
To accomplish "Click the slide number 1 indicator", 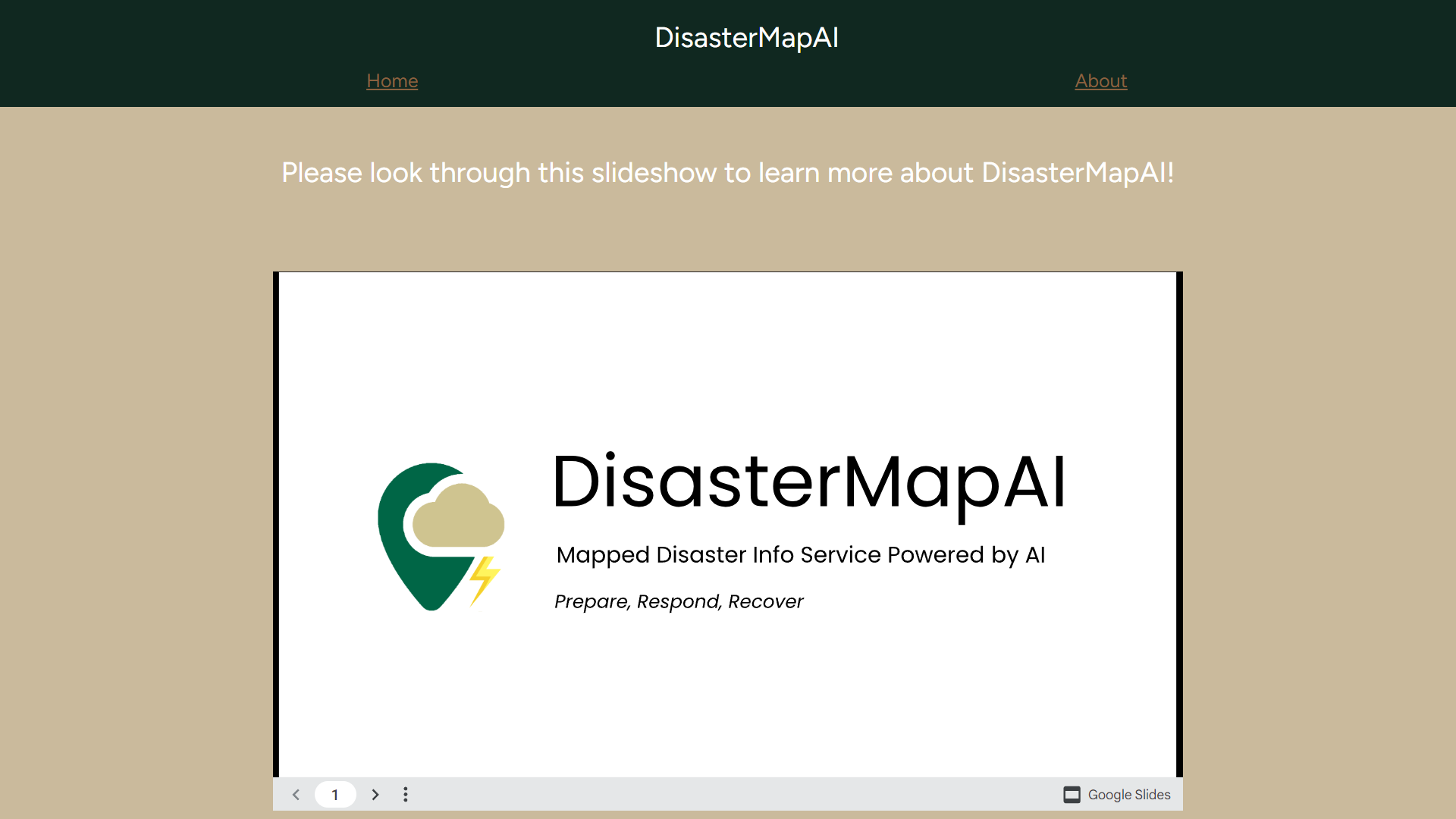I will click(x=335, y=795).
